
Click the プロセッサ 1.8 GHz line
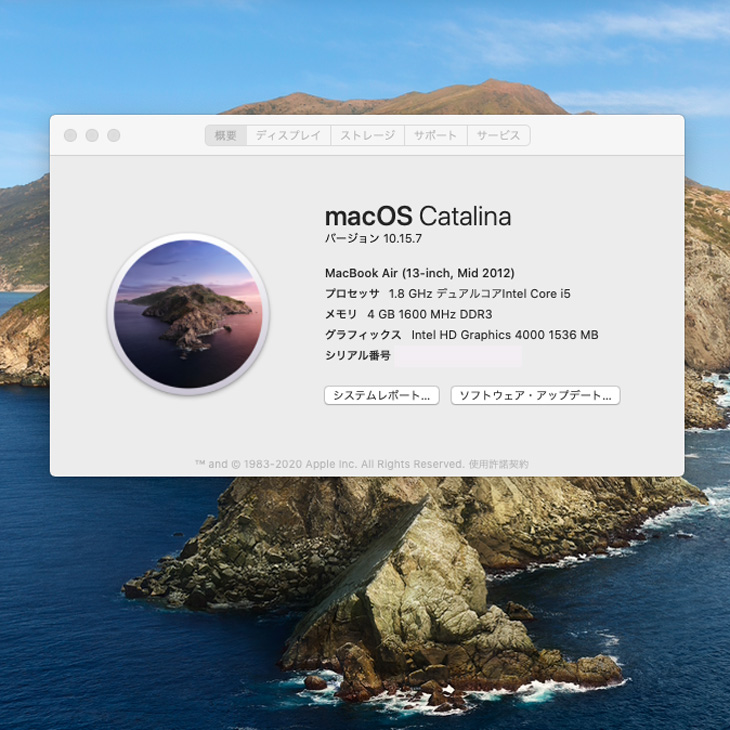pyautogui.click(x=447, y=294)
